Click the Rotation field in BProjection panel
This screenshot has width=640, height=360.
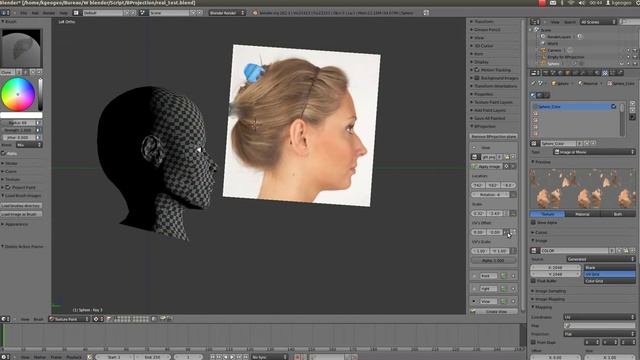coord(490,195)
